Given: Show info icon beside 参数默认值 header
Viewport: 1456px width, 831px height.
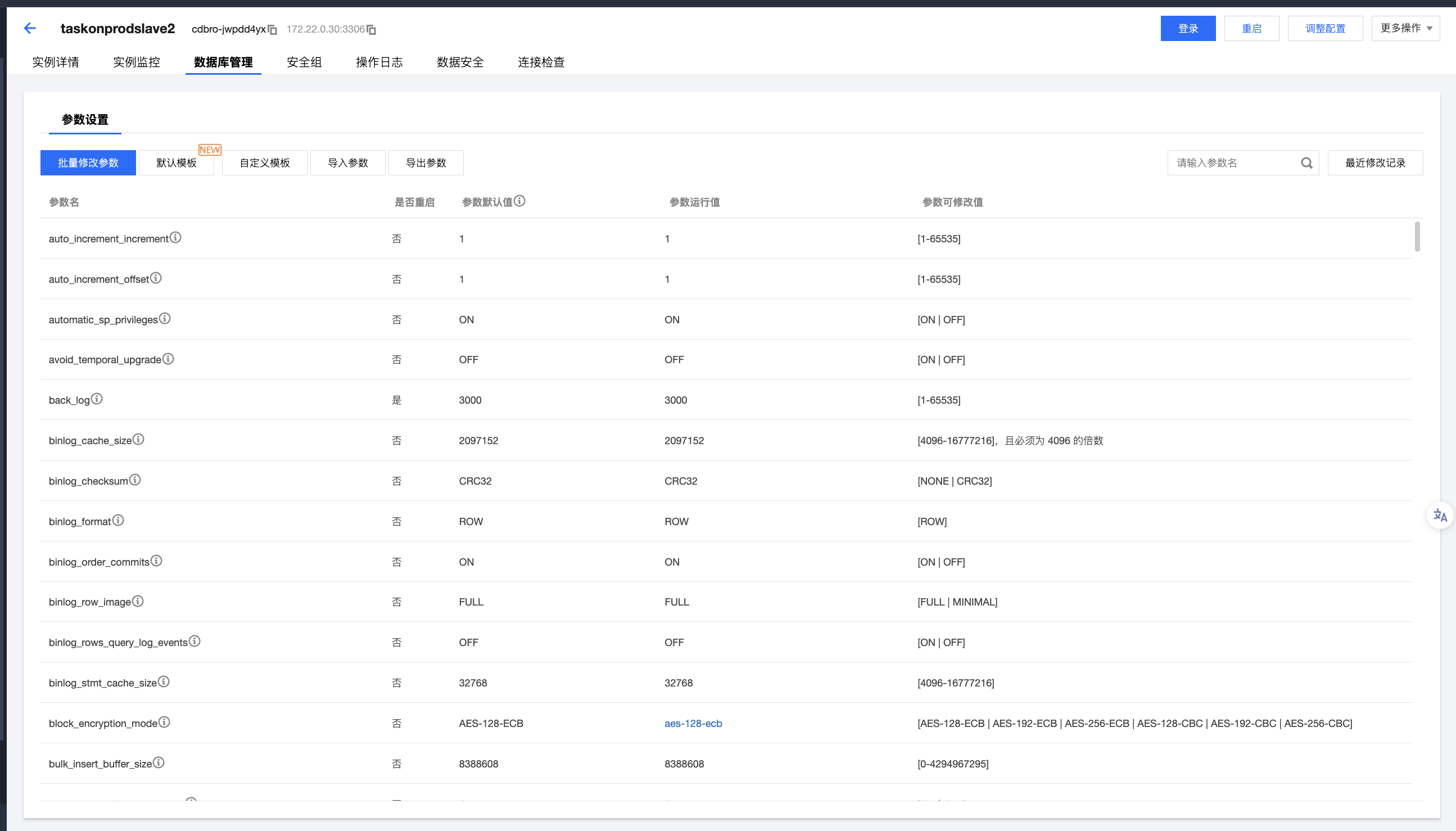Looking at the screenshot, I should pyautogui.click(x=519, y=201).
